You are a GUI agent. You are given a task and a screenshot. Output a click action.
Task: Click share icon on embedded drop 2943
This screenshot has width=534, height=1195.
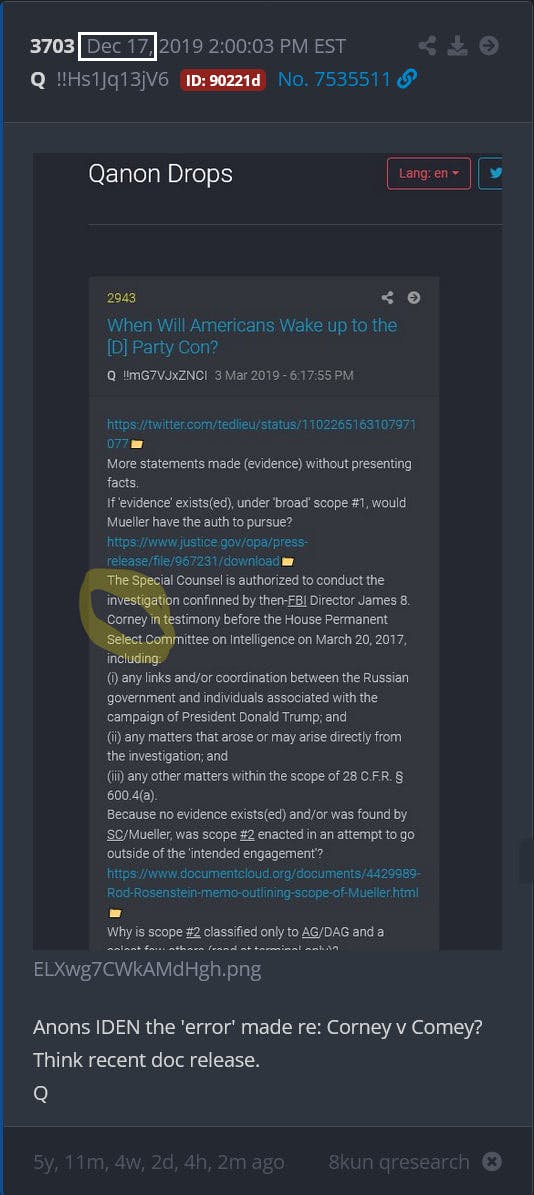[x=388, y=297]
